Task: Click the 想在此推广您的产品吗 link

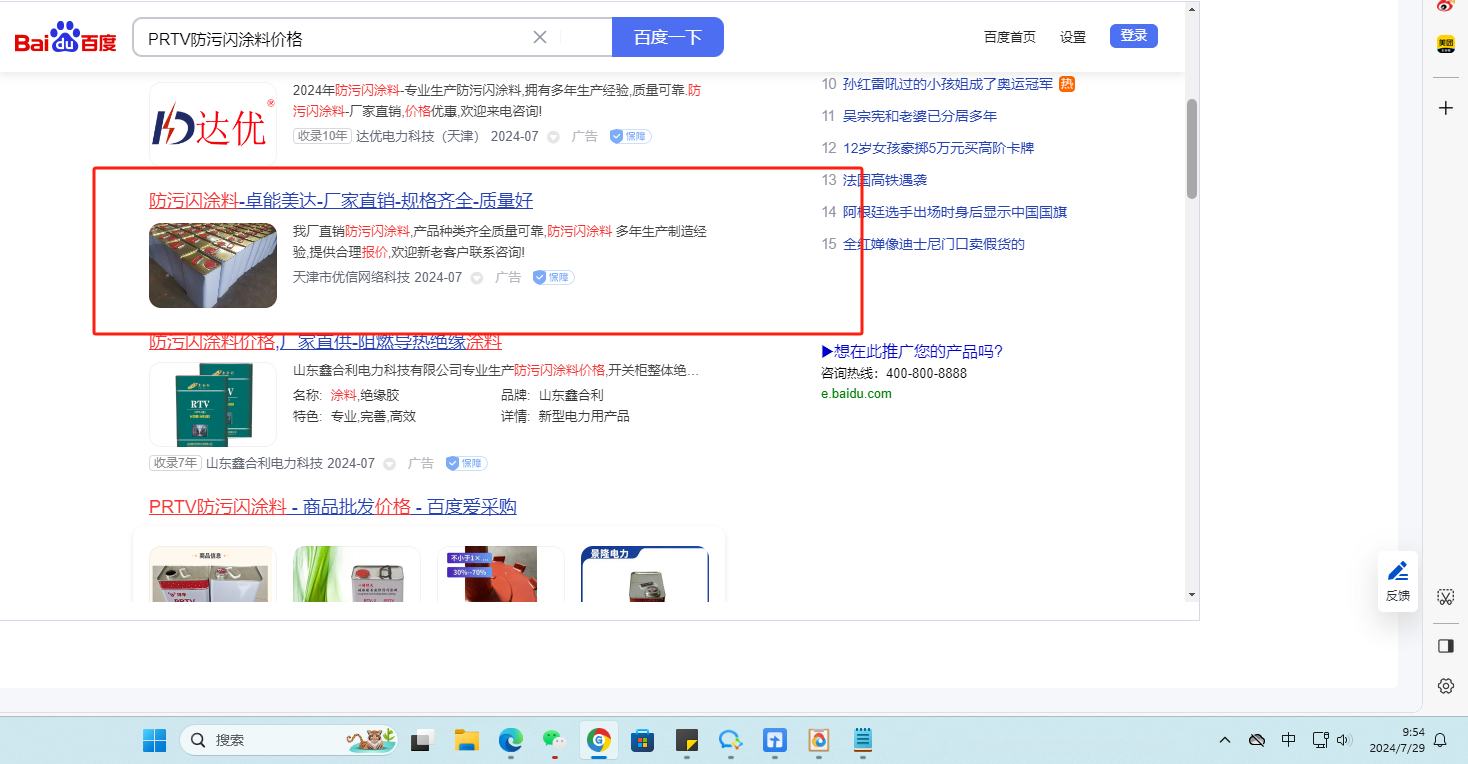Action: tap(912, 351)
